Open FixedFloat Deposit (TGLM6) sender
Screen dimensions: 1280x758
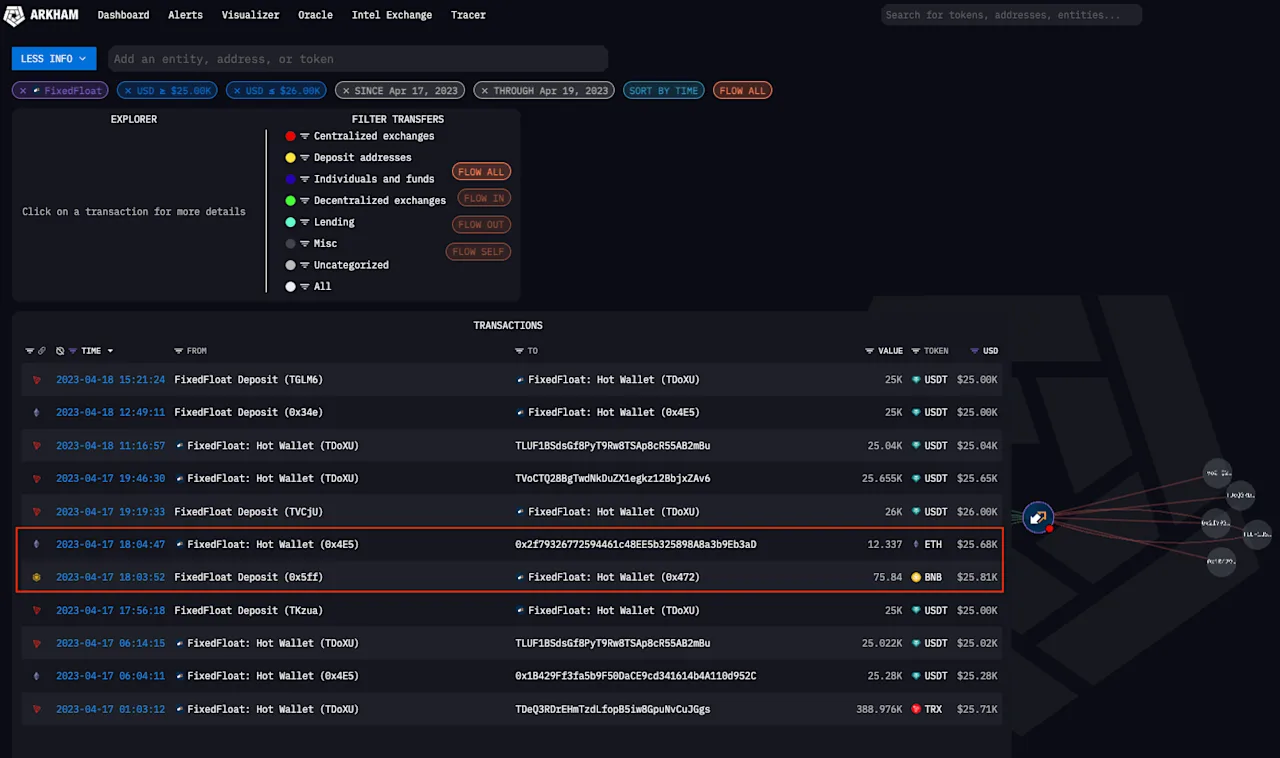tap(249, 380)
